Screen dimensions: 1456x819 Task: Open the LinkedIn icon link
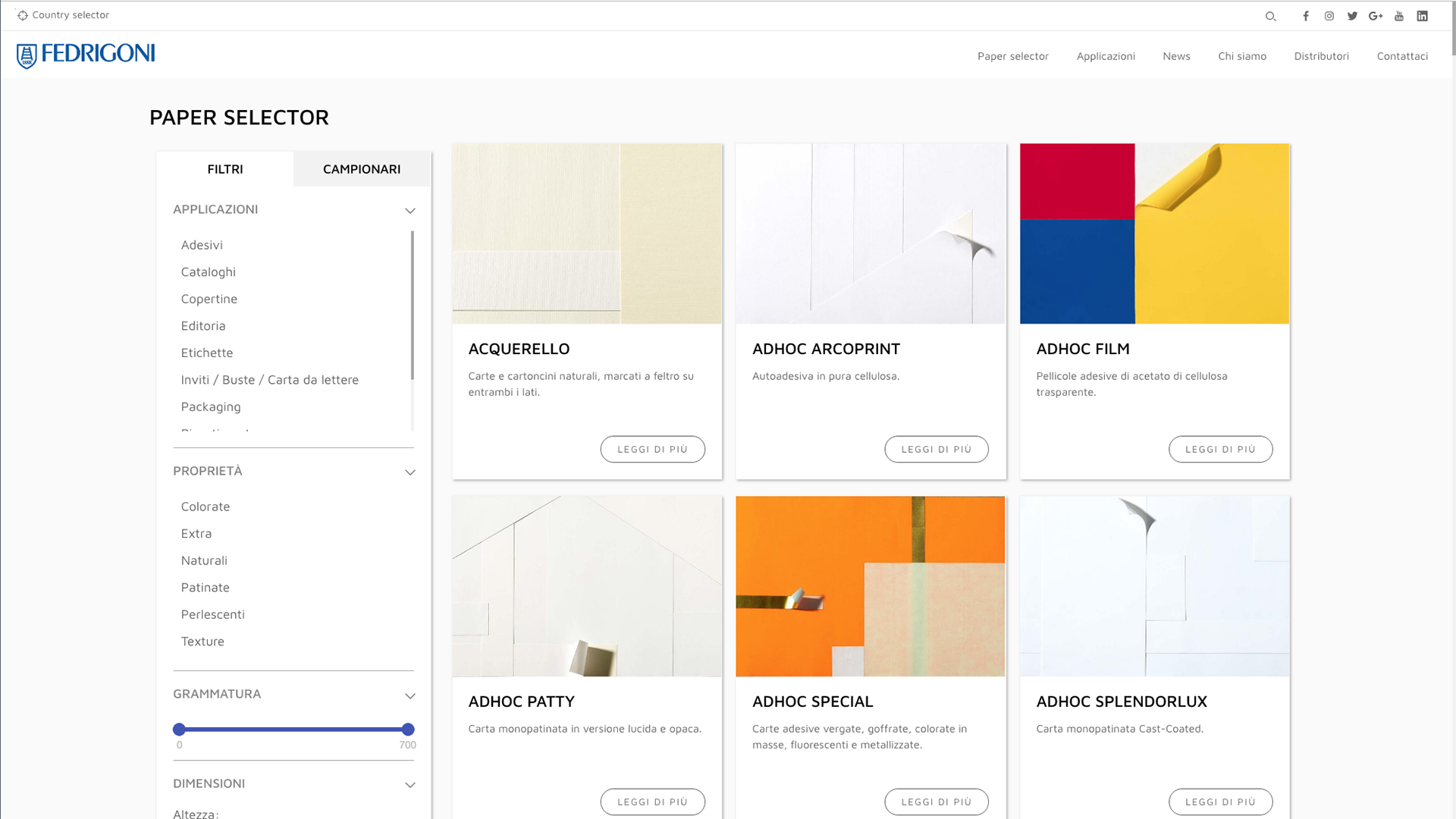click(x=1423, y=16)
